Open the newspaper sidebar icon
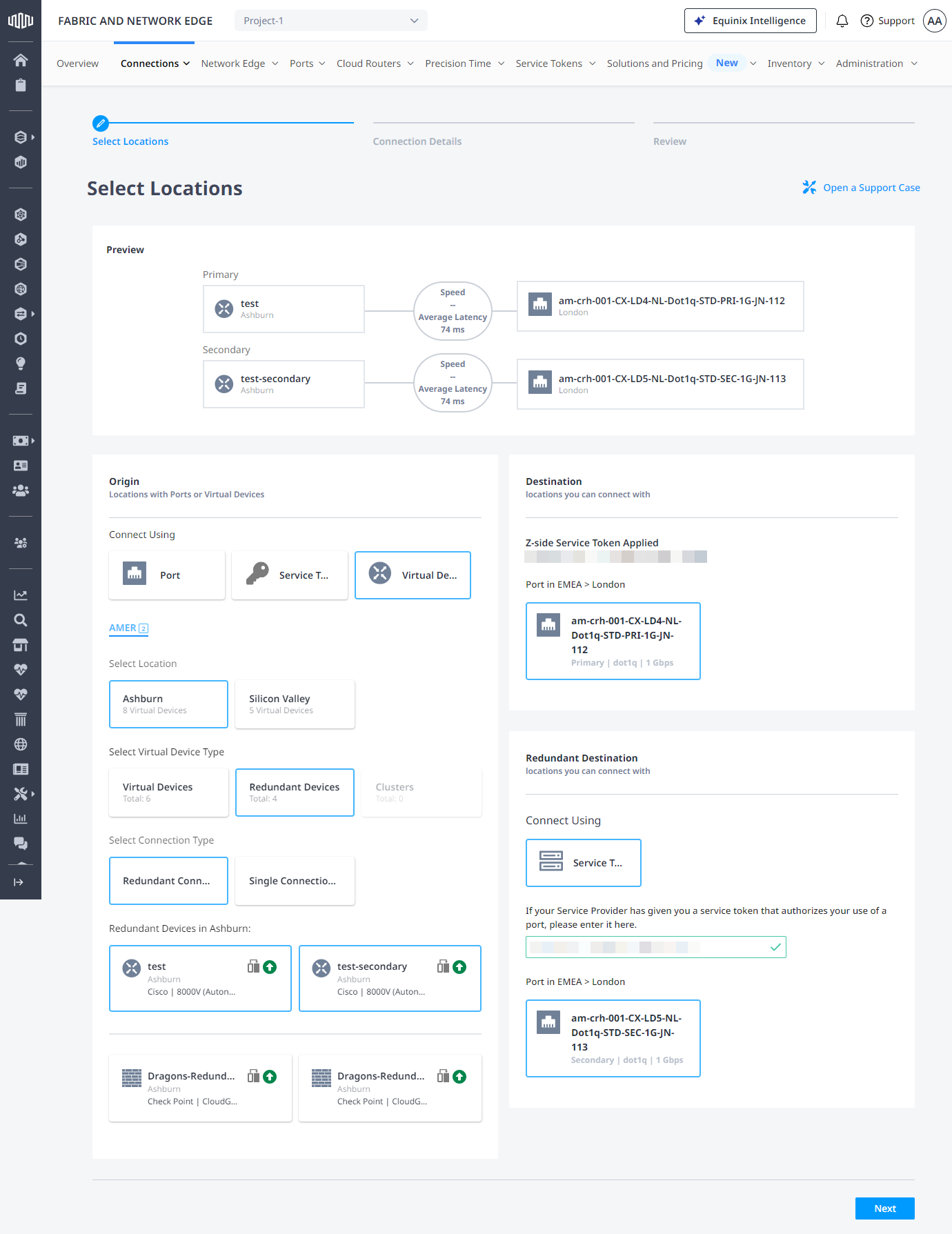The height and width of the screenshot is (1234, 952). 21,769
